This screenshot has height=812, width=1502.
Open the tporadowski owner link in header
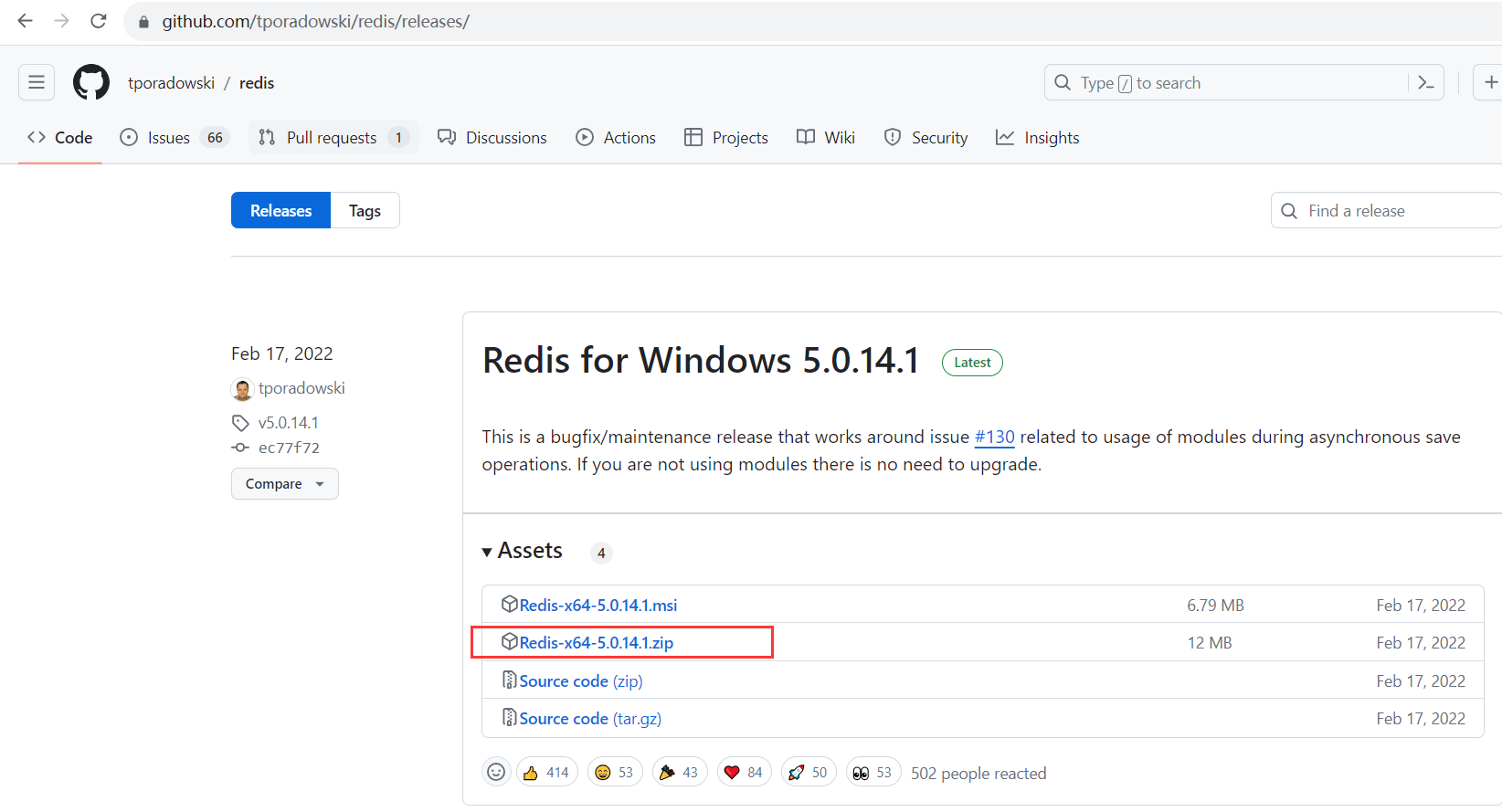(x=171, y=83)
